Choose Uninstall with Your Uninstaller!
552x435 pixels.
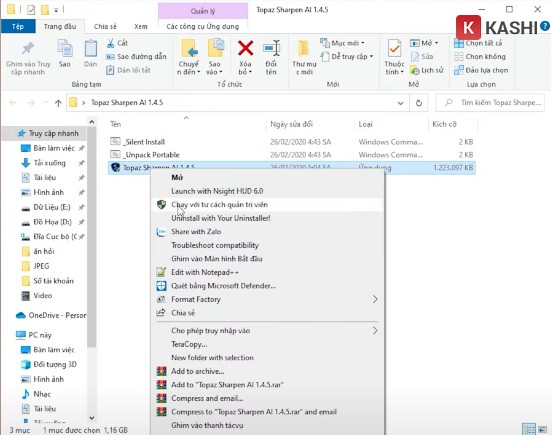click(268, 218)
